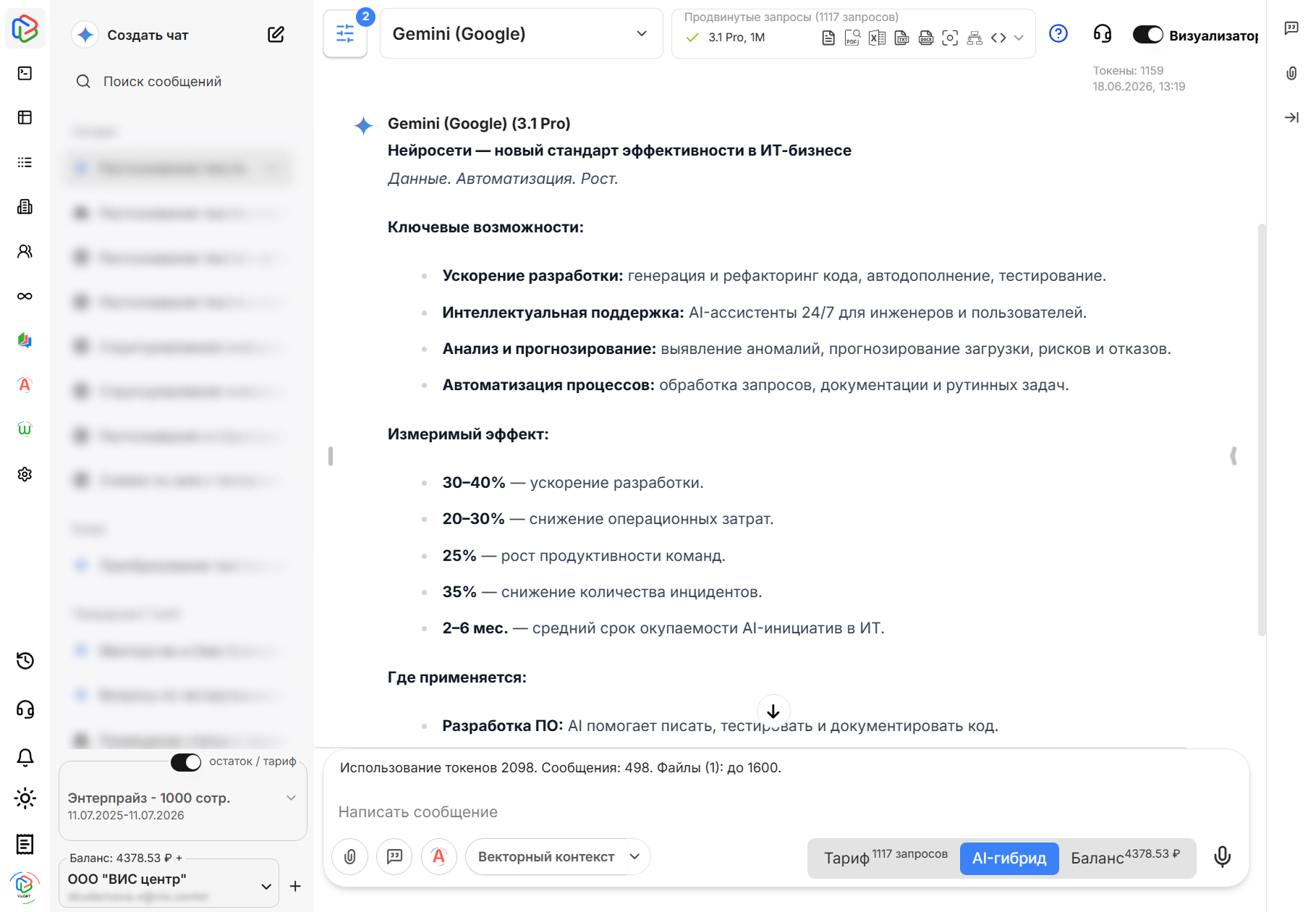Viewport: 1316px width, 912px height.
Task: Click the screenshot capture icon
Action: 950,38
